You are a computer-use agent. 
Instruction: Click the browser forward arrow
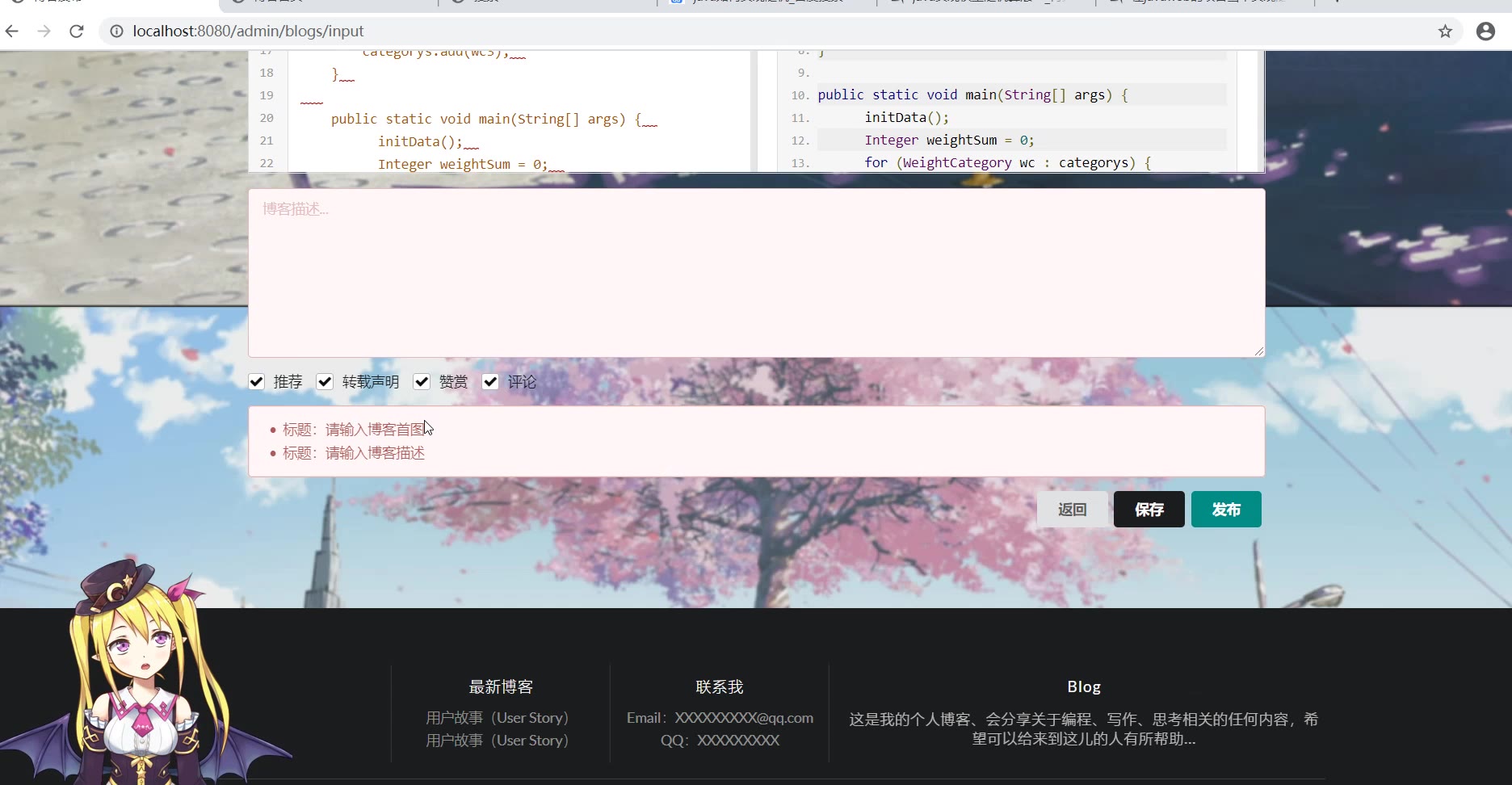(x=44, y=31)
